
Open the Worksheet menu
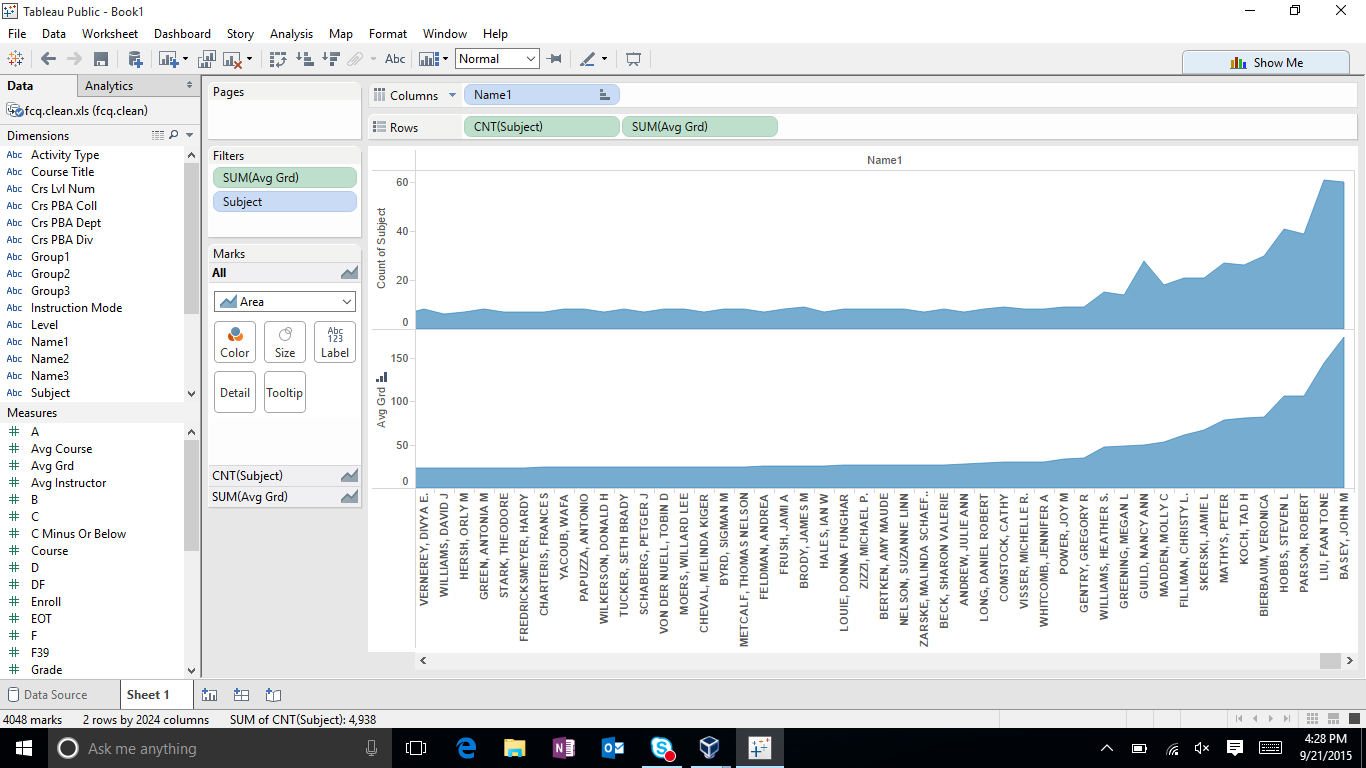coord(110,33)
